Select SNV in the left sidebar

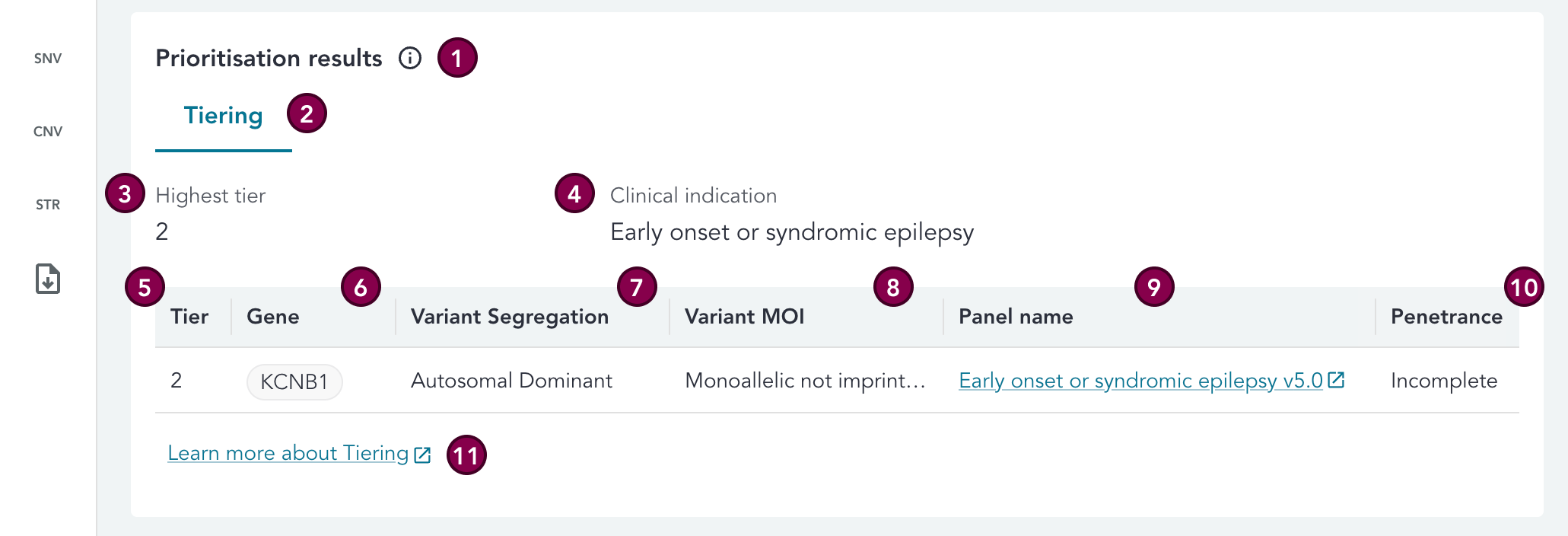(48, 59)
